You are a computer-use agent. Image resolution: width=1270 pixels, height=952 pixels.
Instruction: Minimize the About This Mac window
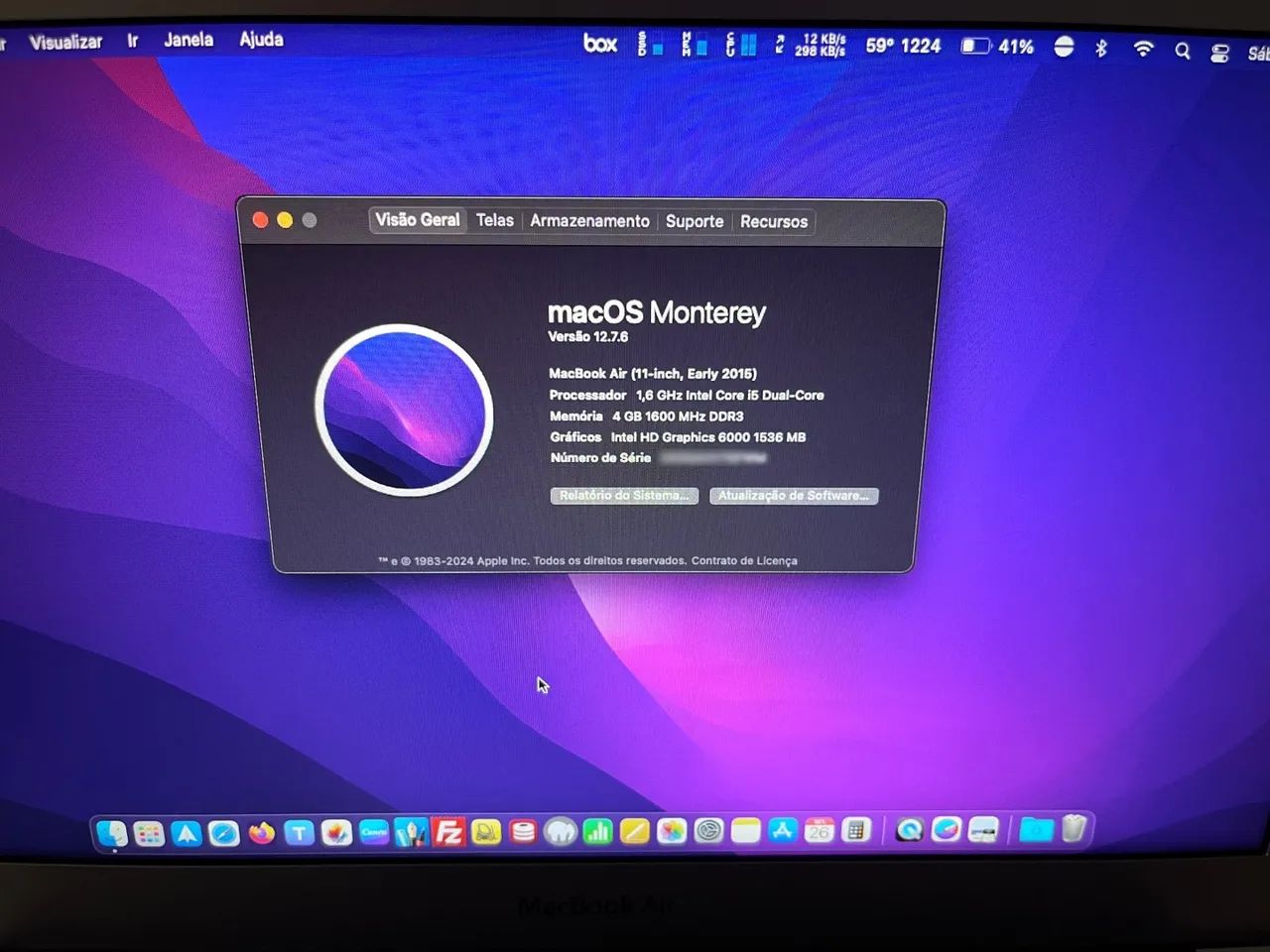285,220
